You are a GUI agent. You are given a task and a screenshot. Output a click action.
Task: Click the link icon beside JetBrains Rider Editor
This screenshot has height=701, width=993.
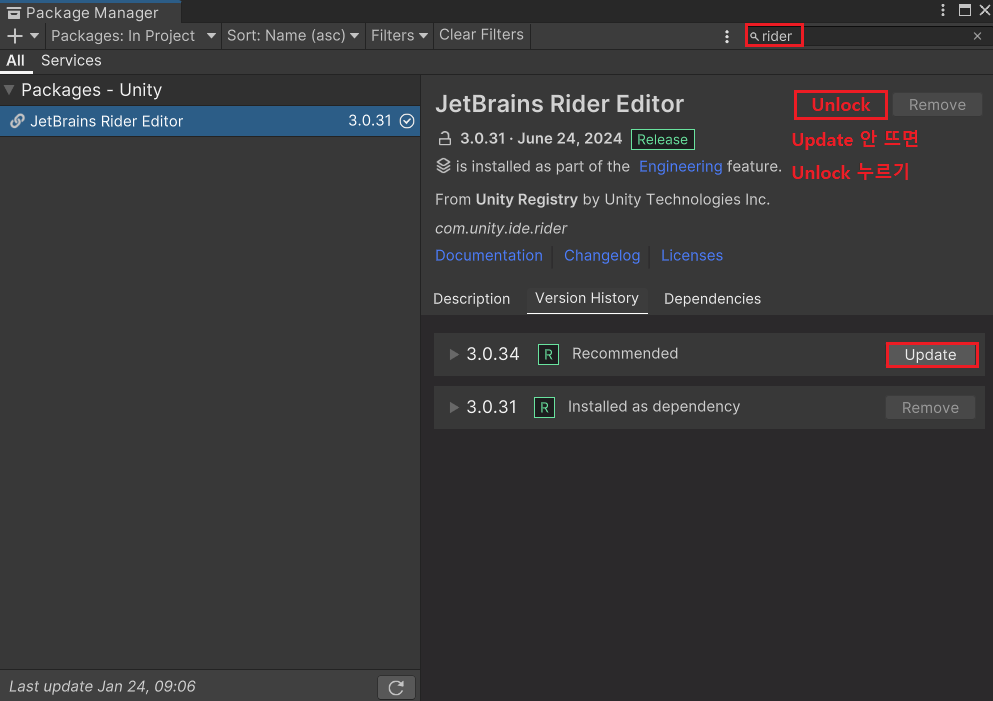(x=17, y=121)
